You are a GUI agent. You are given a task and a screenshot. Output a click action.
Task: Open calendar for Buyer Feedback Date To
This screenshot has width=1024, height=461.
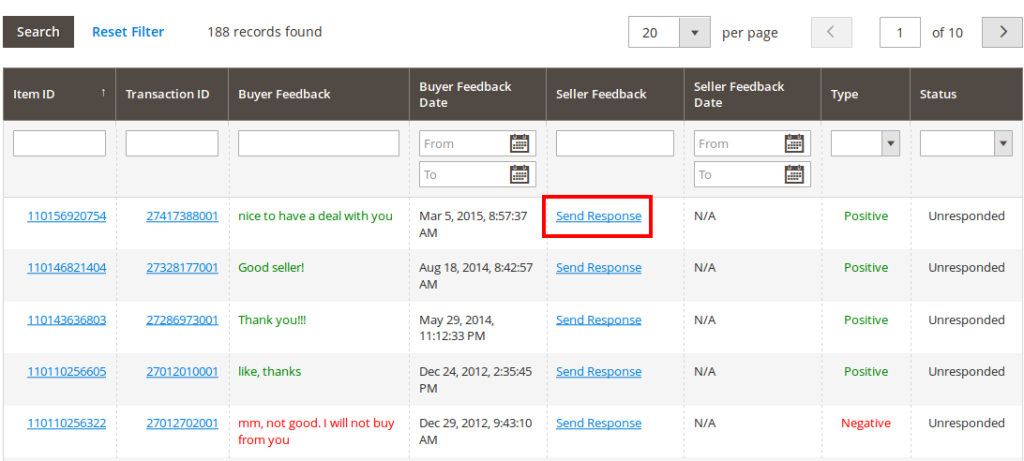519,175
